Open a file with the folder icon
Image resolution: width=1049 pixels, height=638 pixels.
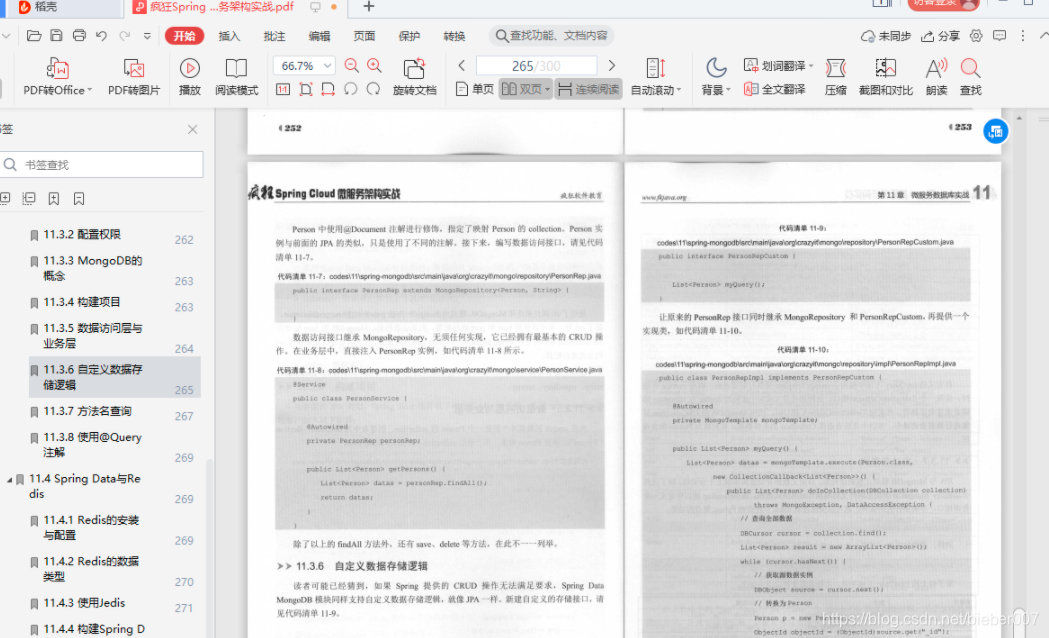(33, 36)
